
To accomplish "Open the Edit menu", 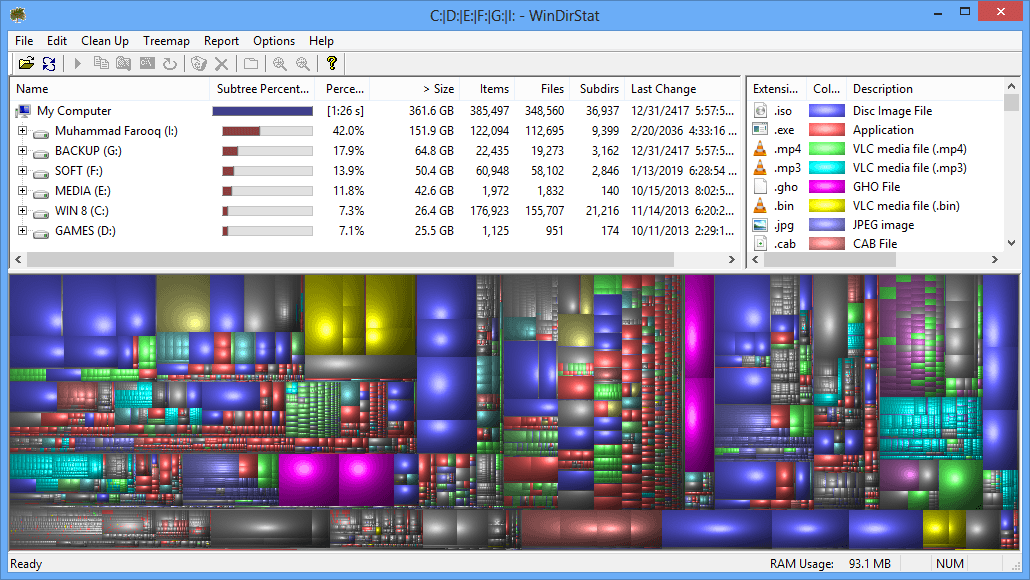I will [56, 41].
